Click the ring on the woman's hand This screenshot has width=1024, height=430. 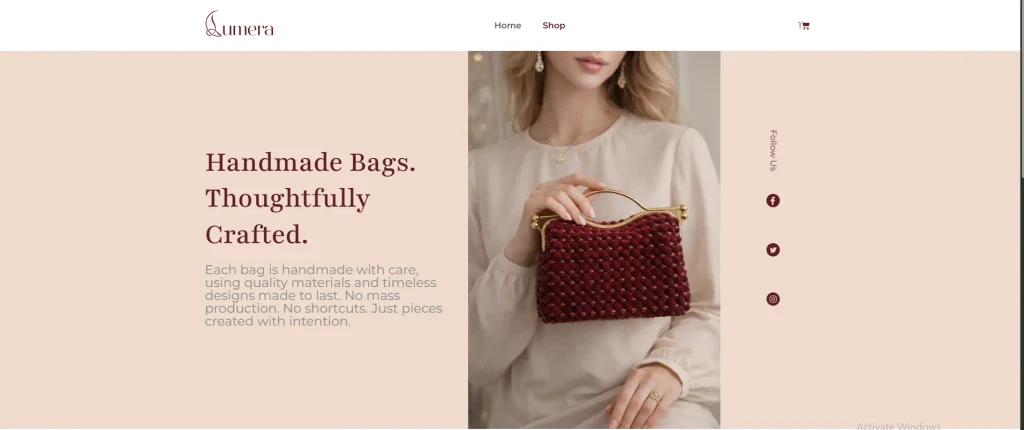coord(656,396)
